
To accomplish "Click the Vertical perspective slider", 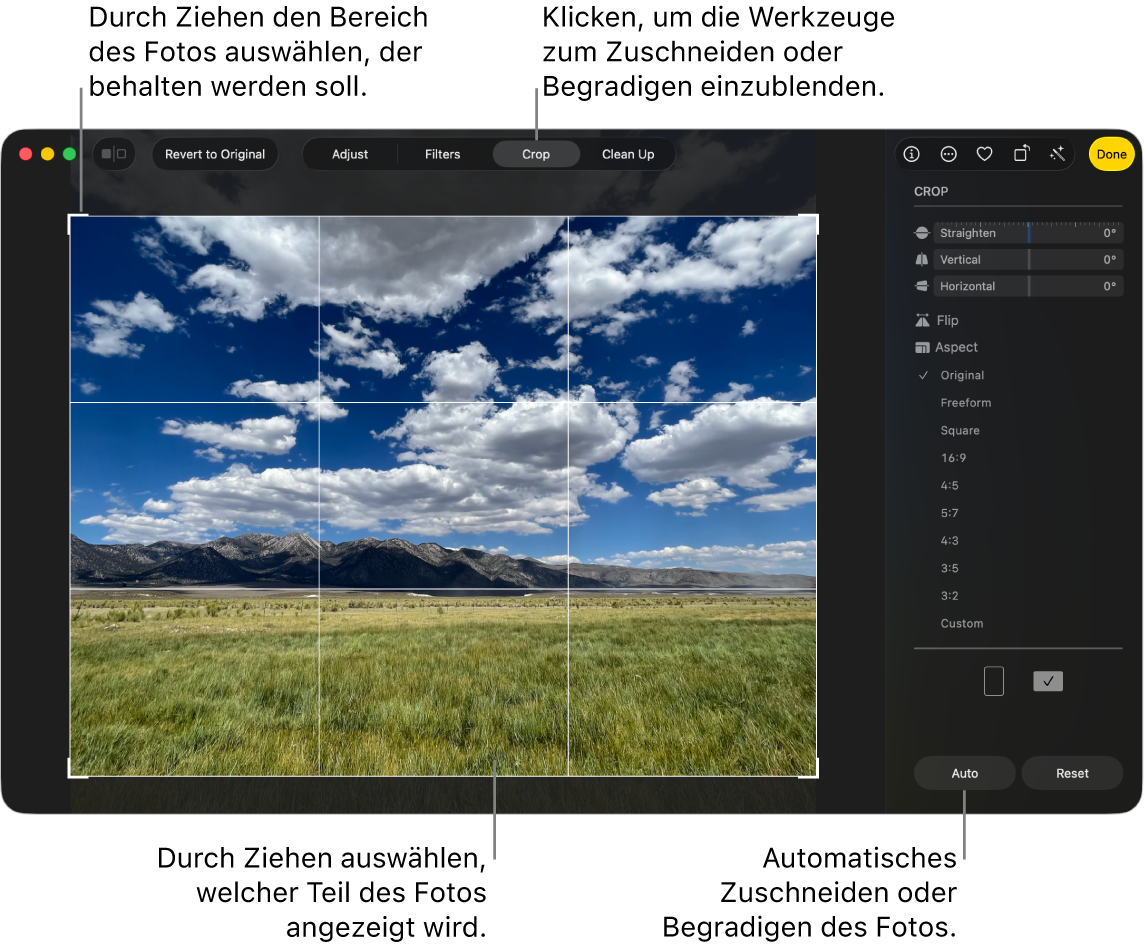I will pyautogui.click(x=1028, y=260).
